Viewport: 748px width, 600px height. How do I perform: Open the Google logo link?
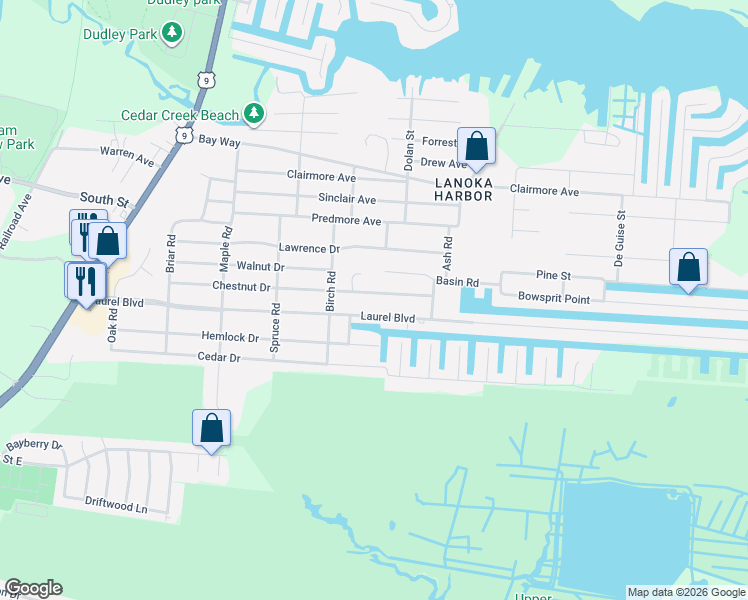click(33, 588)
